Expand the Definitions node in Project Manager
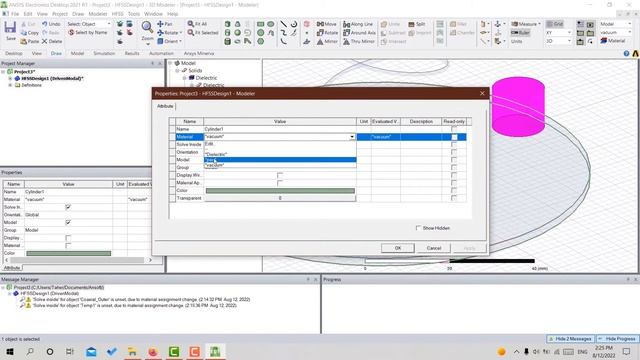The height and width of the screenshot is (360, 640). click(10, 85)
